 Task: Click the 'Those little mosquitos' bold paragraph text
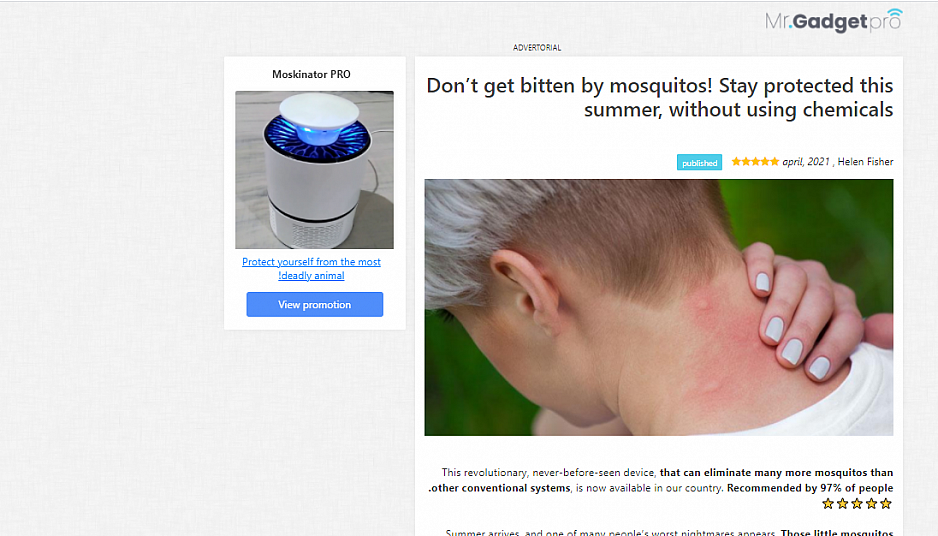[x=837, y=532]
